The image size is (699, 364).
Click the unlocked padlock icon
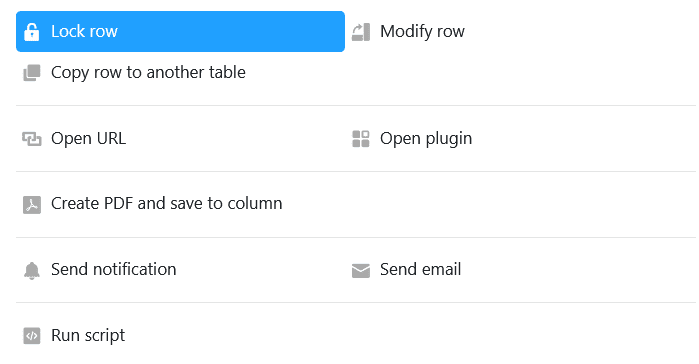(x=32, y=32)
